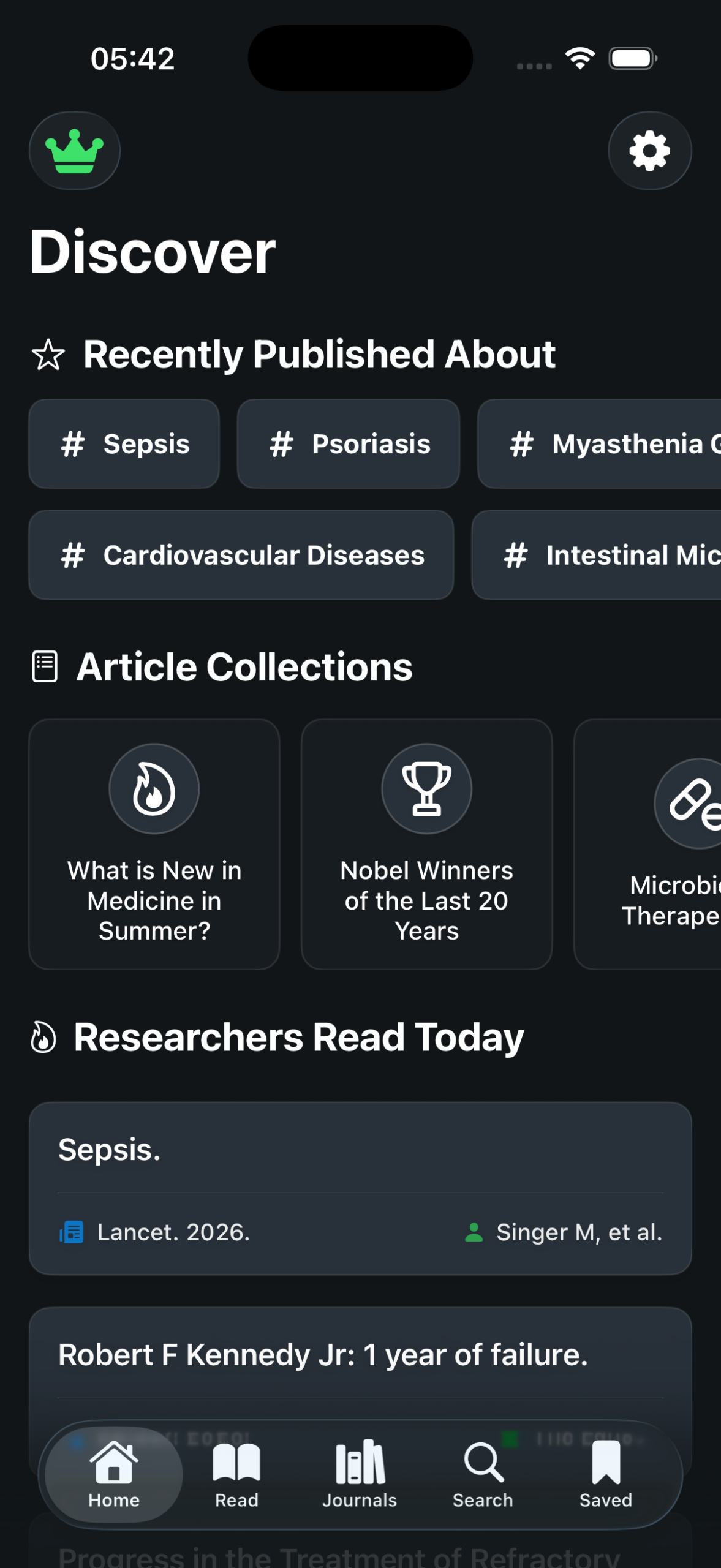The width and height of the screenshot is (721, 1568).
Task: Tap the trophy icon for Nobel Winners
Action: click(x=426, y=788)
